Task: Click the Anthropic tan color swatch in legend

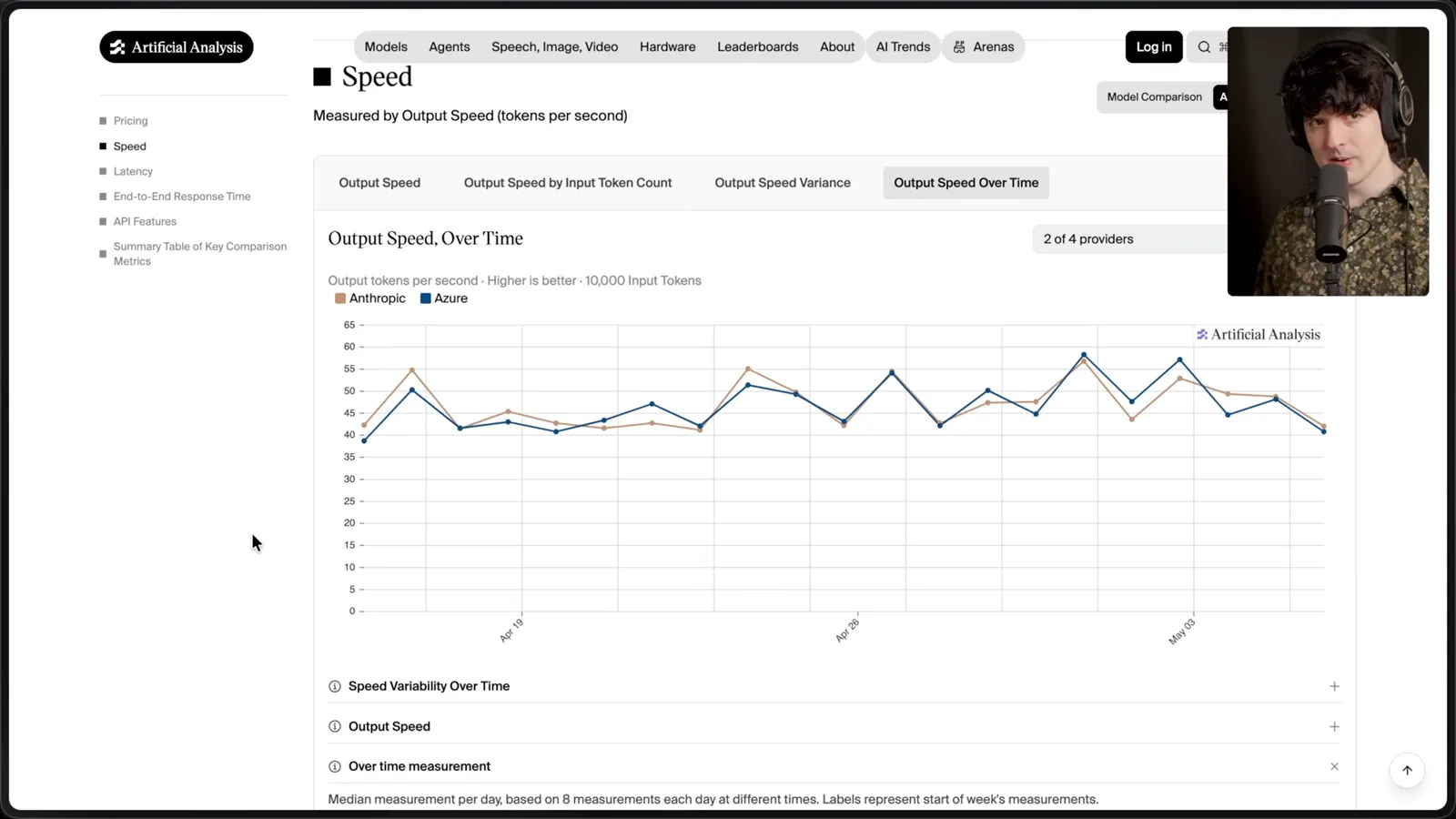Action: click(340, 298)
